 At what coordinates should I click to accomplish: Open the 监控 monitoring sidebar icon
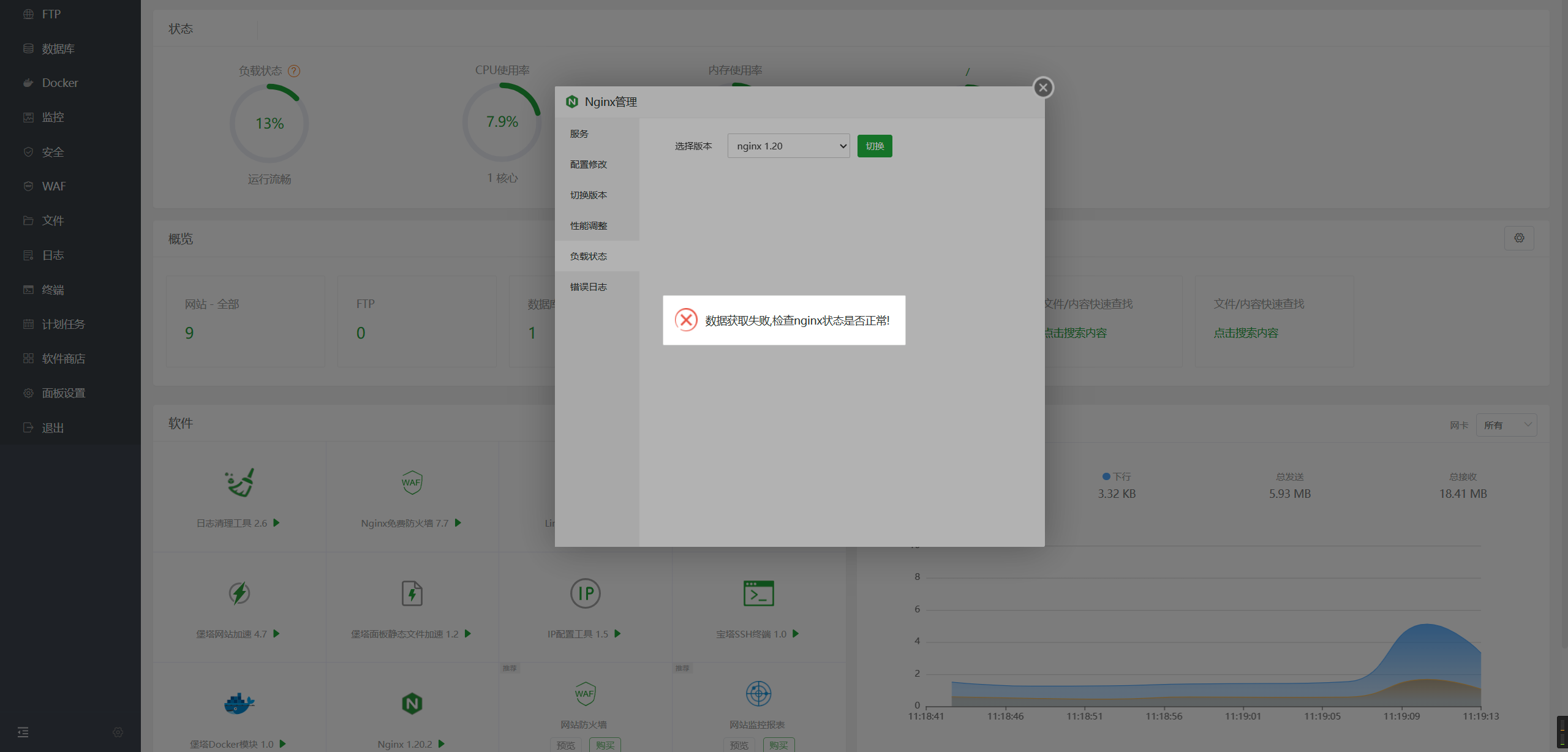(x=28, y=117)
